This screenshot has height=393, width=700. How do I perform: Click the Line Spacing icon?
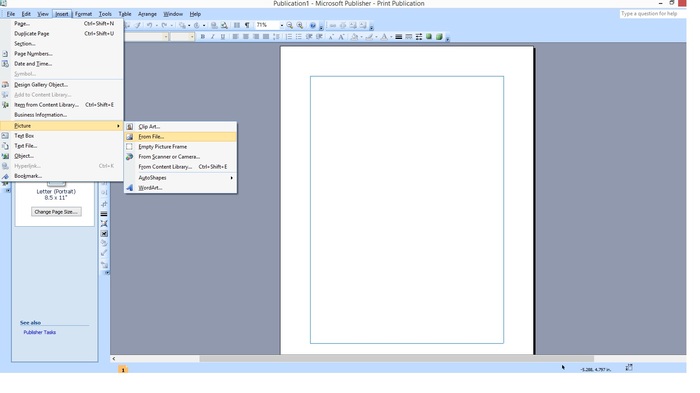[276, 37]
